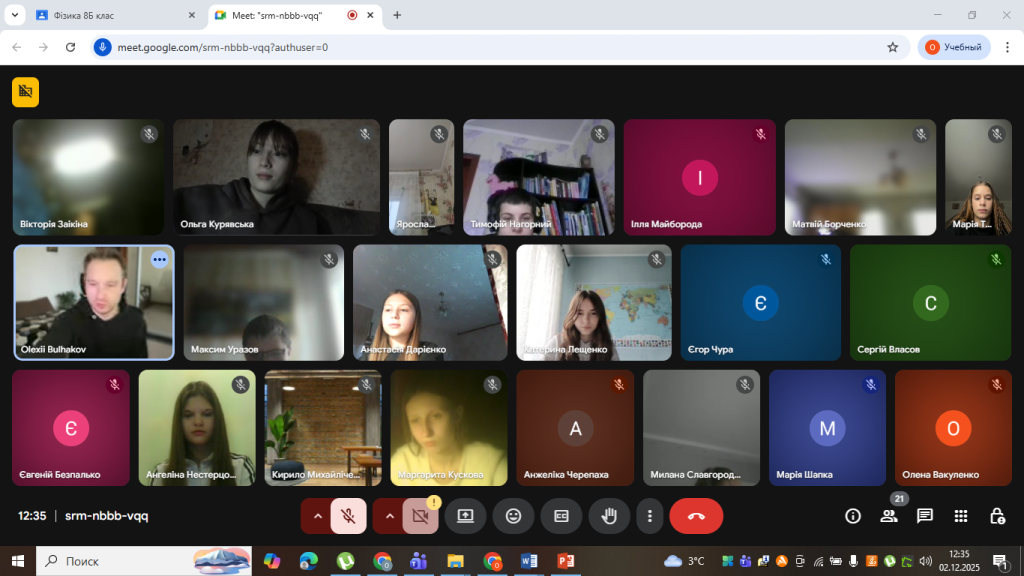
Task: Open File Explorer from the taskbar
Action: [x=455, y=561]
